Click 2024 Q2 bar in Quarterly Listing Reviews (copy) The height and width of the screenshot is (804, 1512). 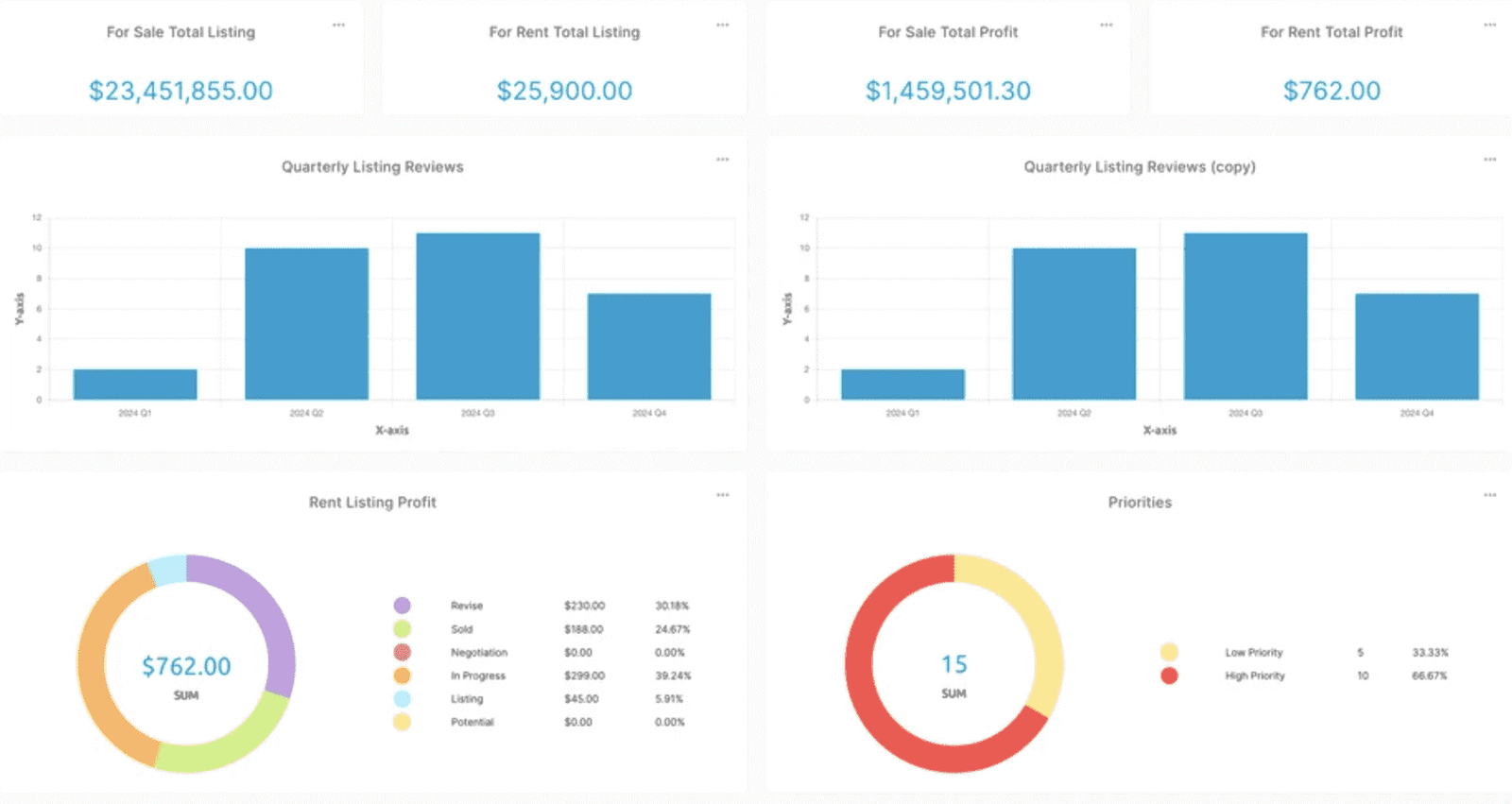point(1074,324)
